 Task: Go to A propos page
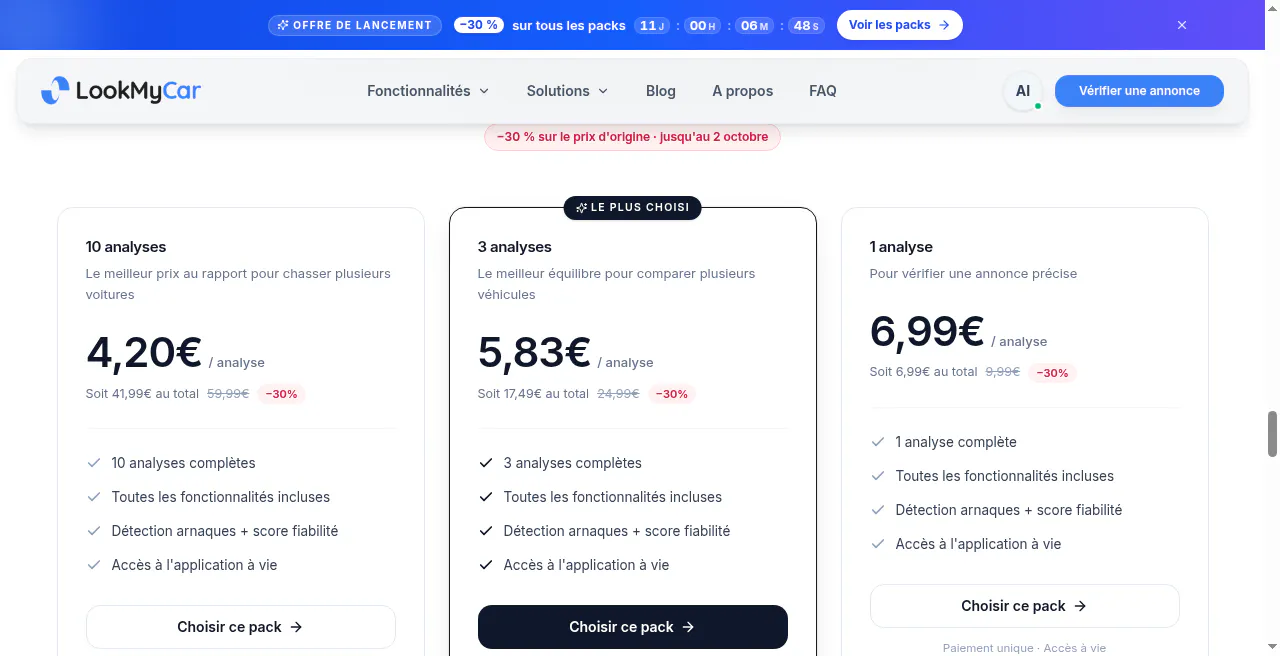pyautogui.click(x=743, y=91)
